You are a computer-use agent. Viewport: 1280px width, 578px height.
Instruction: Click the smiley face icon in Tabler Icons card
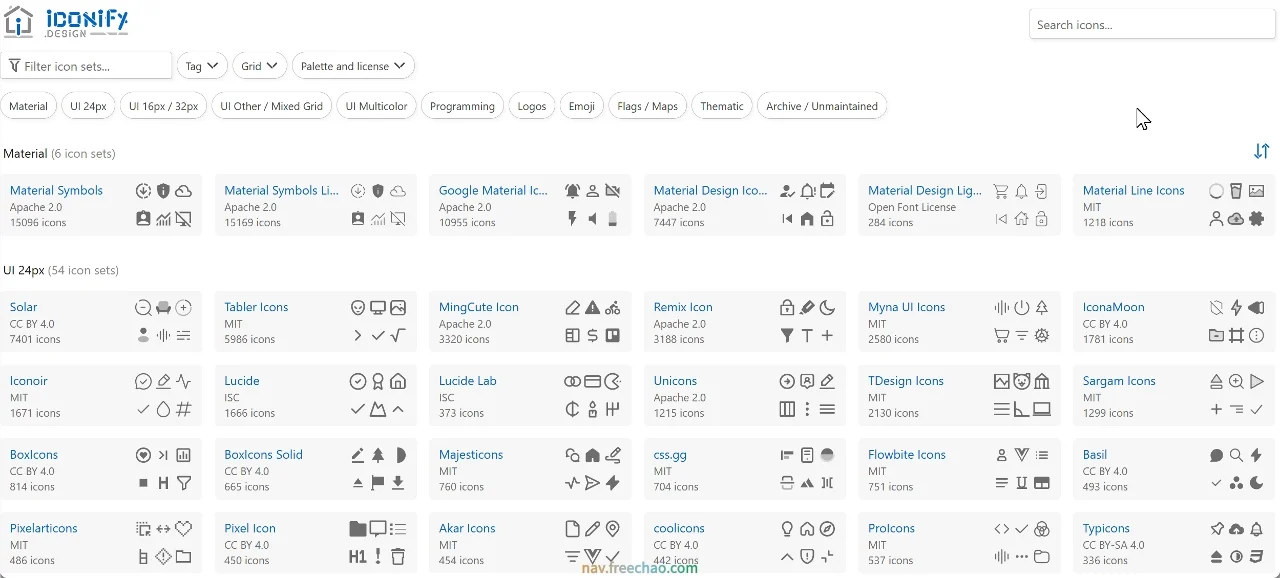point(358,308)
